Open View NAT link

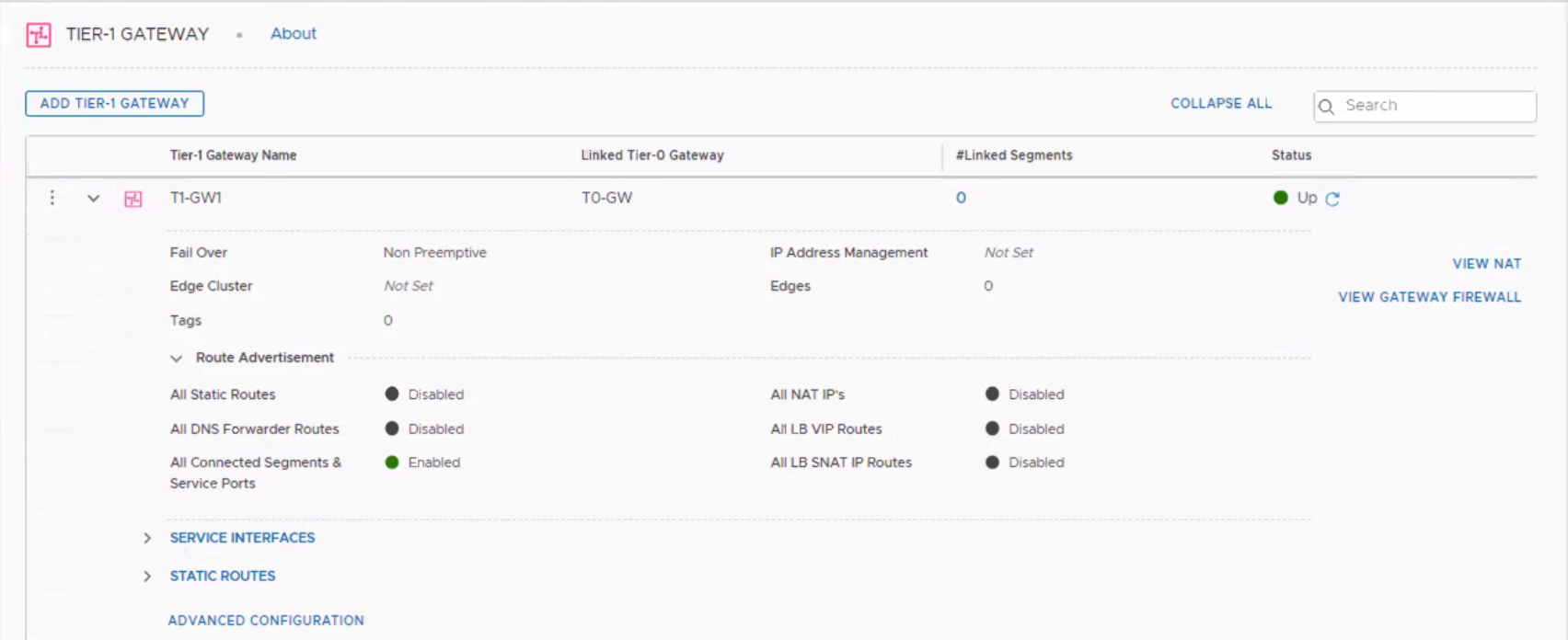(x=1486, y=264)
